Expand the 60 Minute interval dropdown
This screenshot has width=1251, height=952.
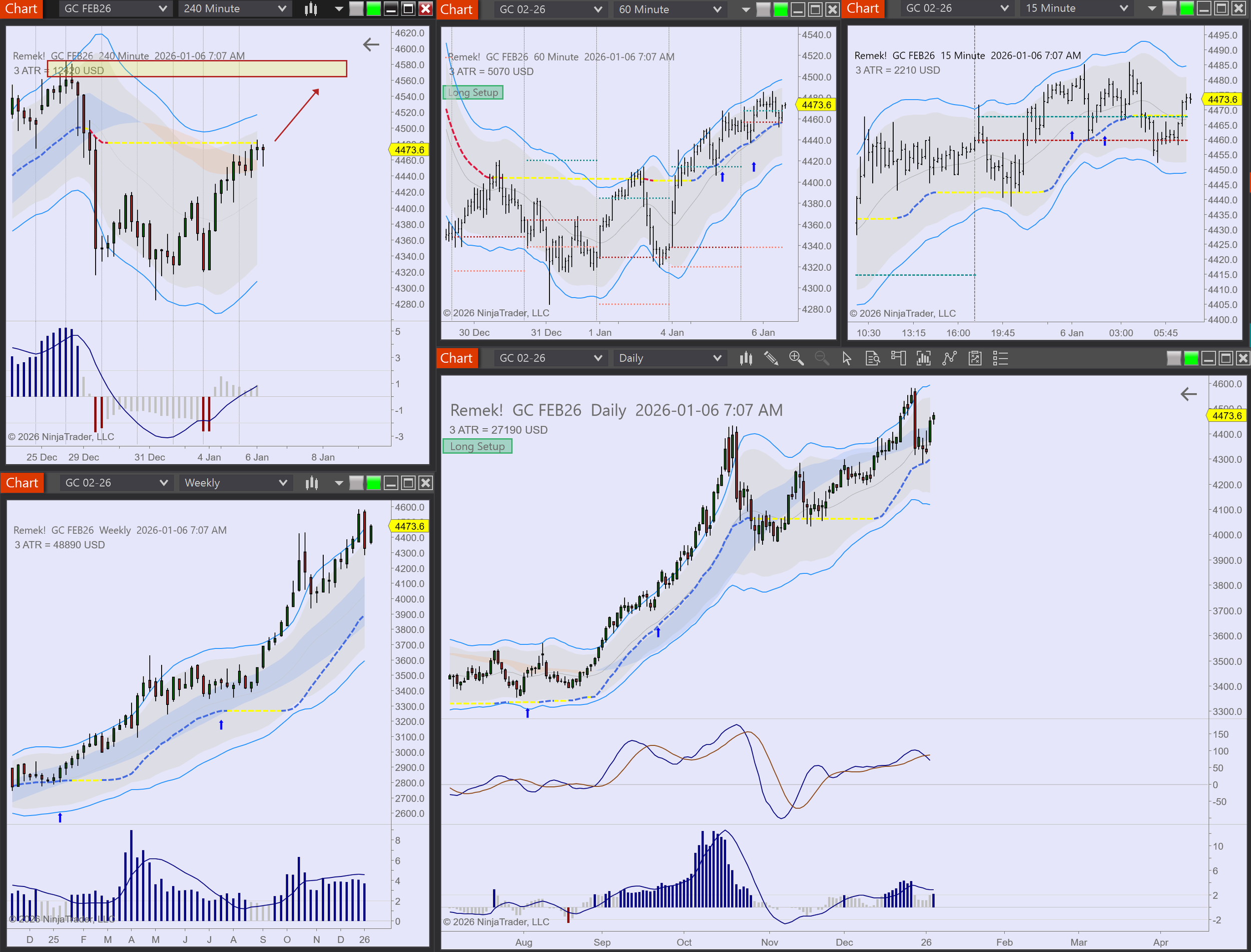[x=670, y=9]
